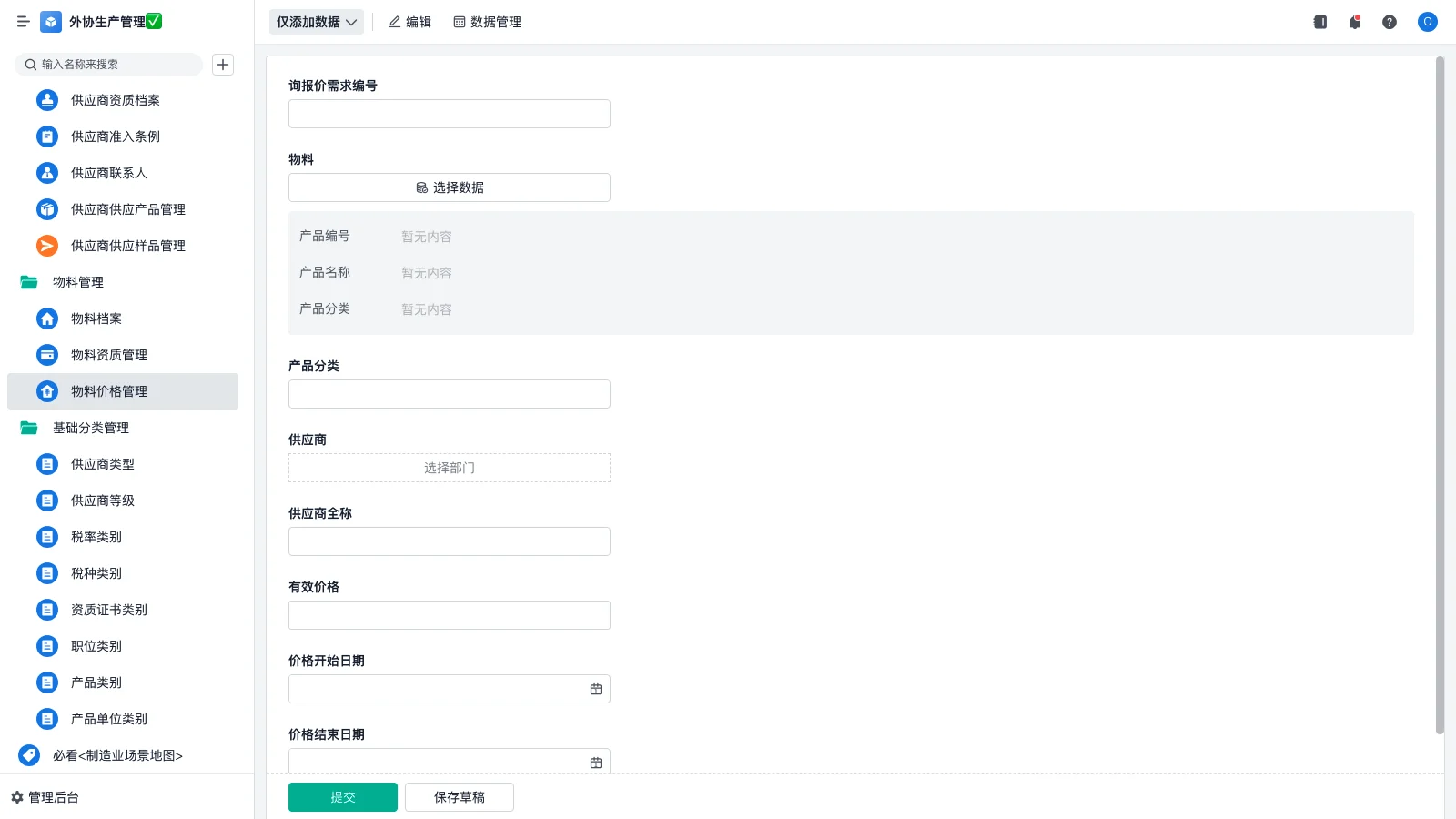Open 供应商供应产品管理 via its sidebar icon
The height and width of the screenshot is (819, 1456).
click(47, 209)
